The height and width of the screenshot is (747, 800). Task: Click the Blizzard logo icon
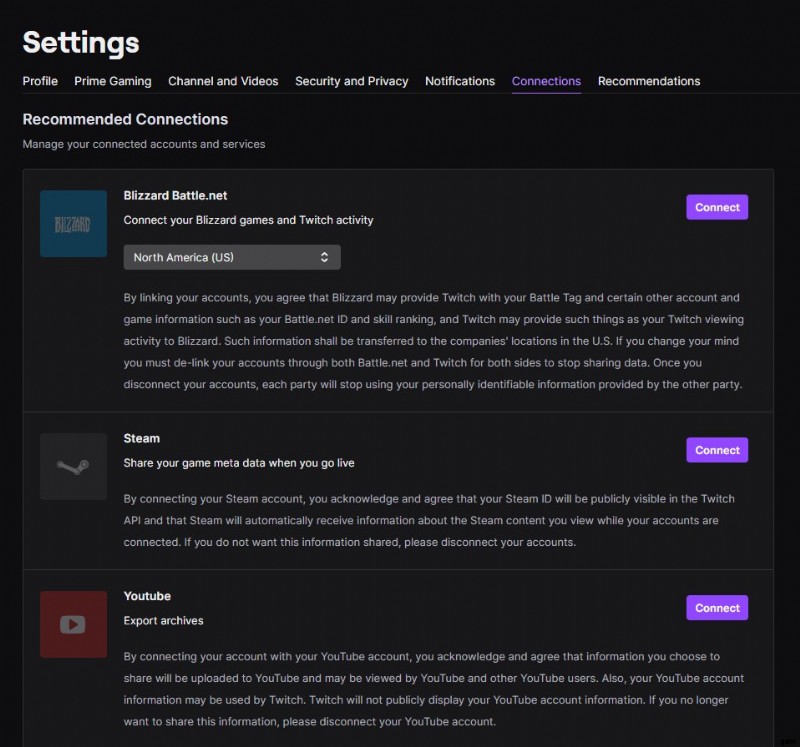pyautogui.click(x=73, y=223)
